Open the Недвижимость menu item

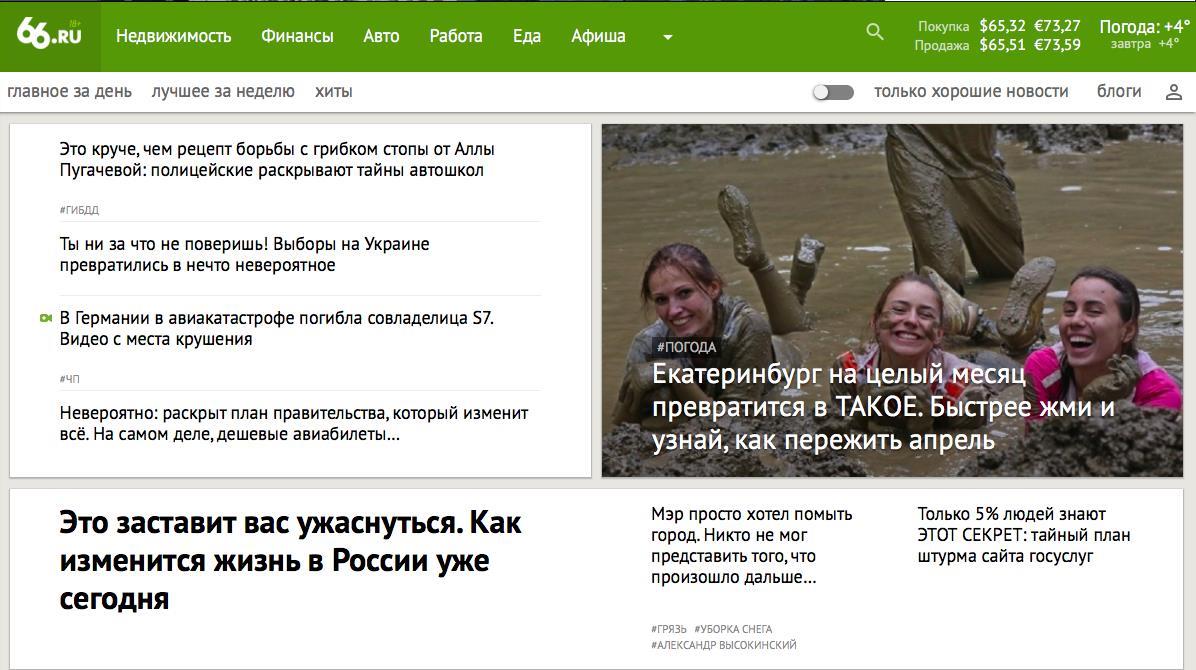[x=173, y=36]
